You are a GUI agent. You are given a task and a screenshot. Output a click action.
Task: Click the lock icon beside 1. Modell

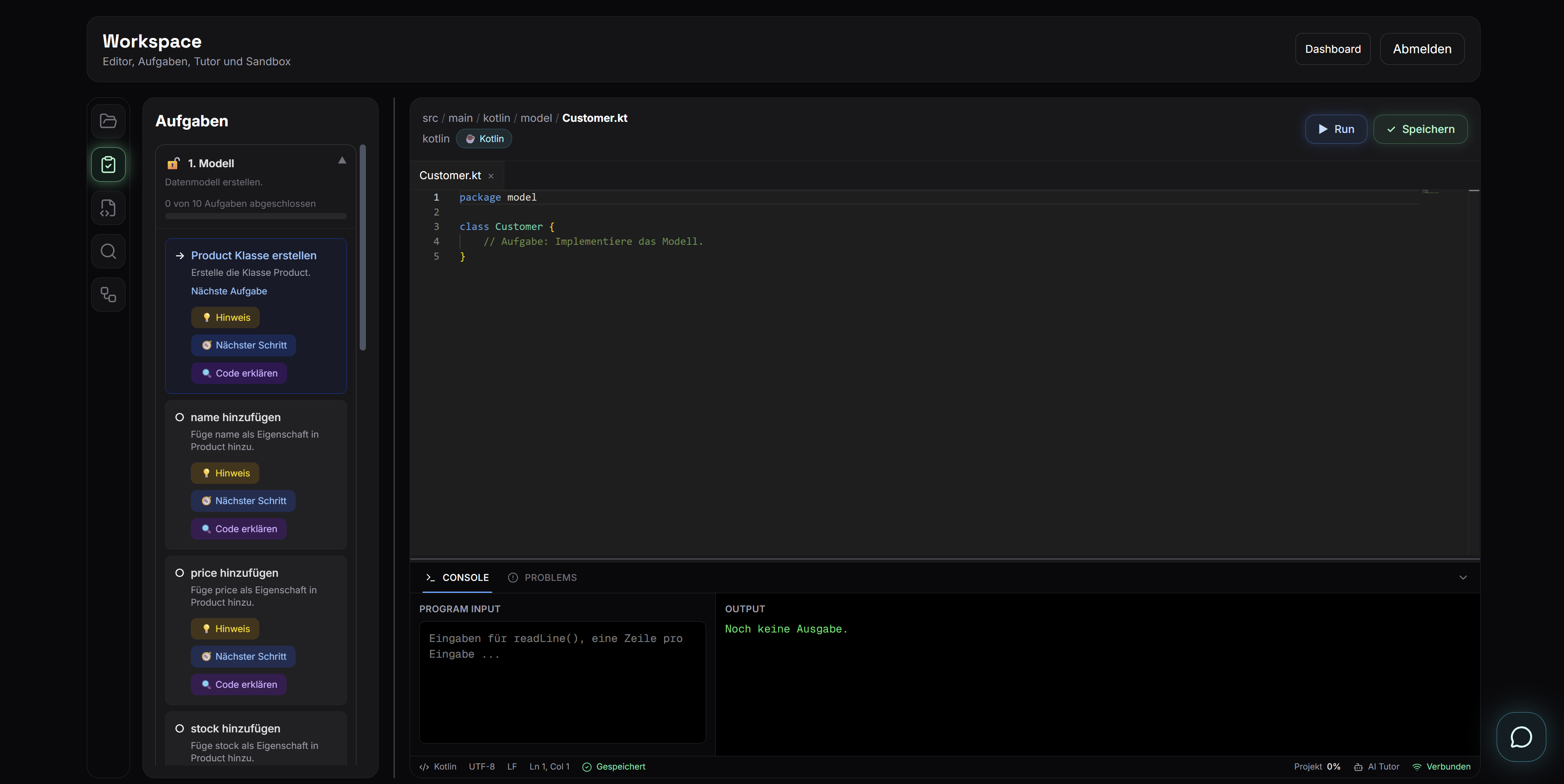click(x=173, y=163)
